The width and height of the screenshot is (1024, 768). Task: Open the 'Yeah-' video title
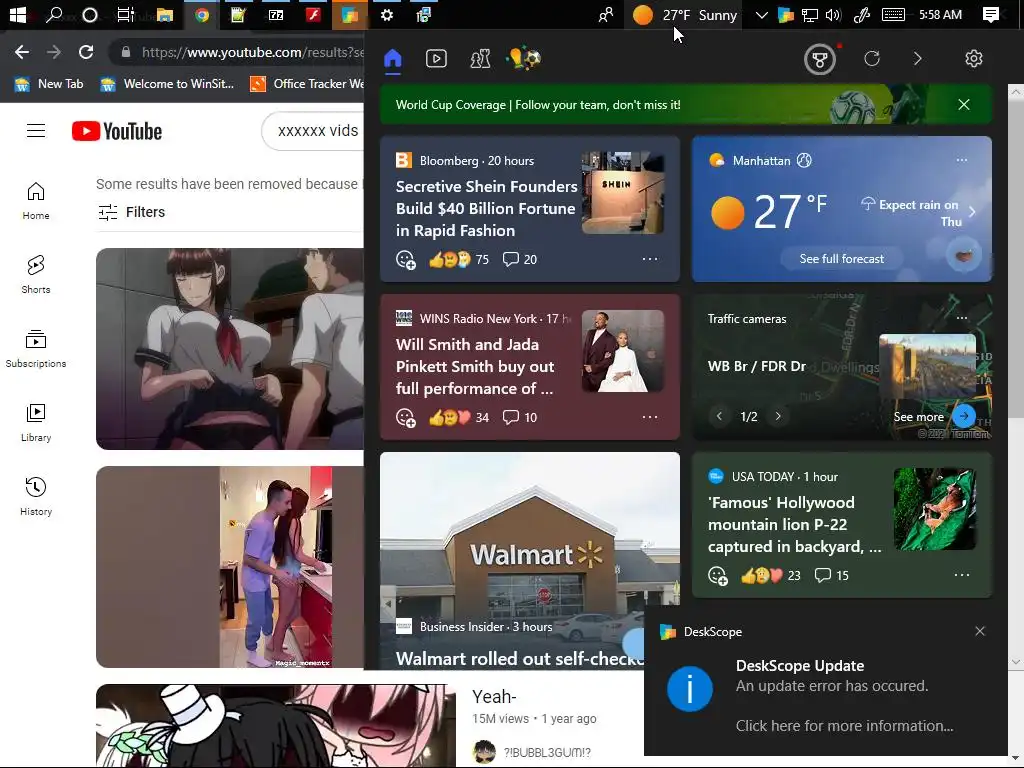coord(494,697)
